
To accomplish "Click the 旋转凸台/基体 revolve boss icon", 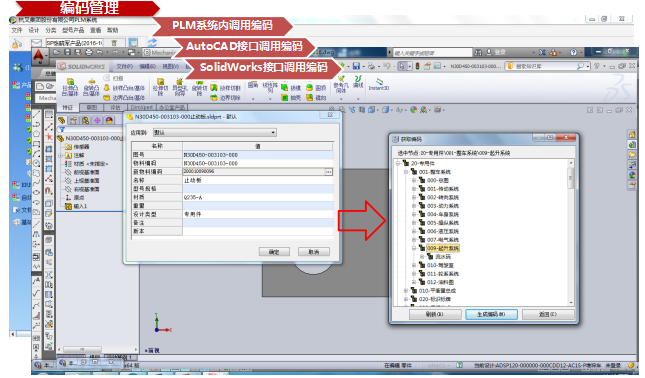I will point(91,87).
